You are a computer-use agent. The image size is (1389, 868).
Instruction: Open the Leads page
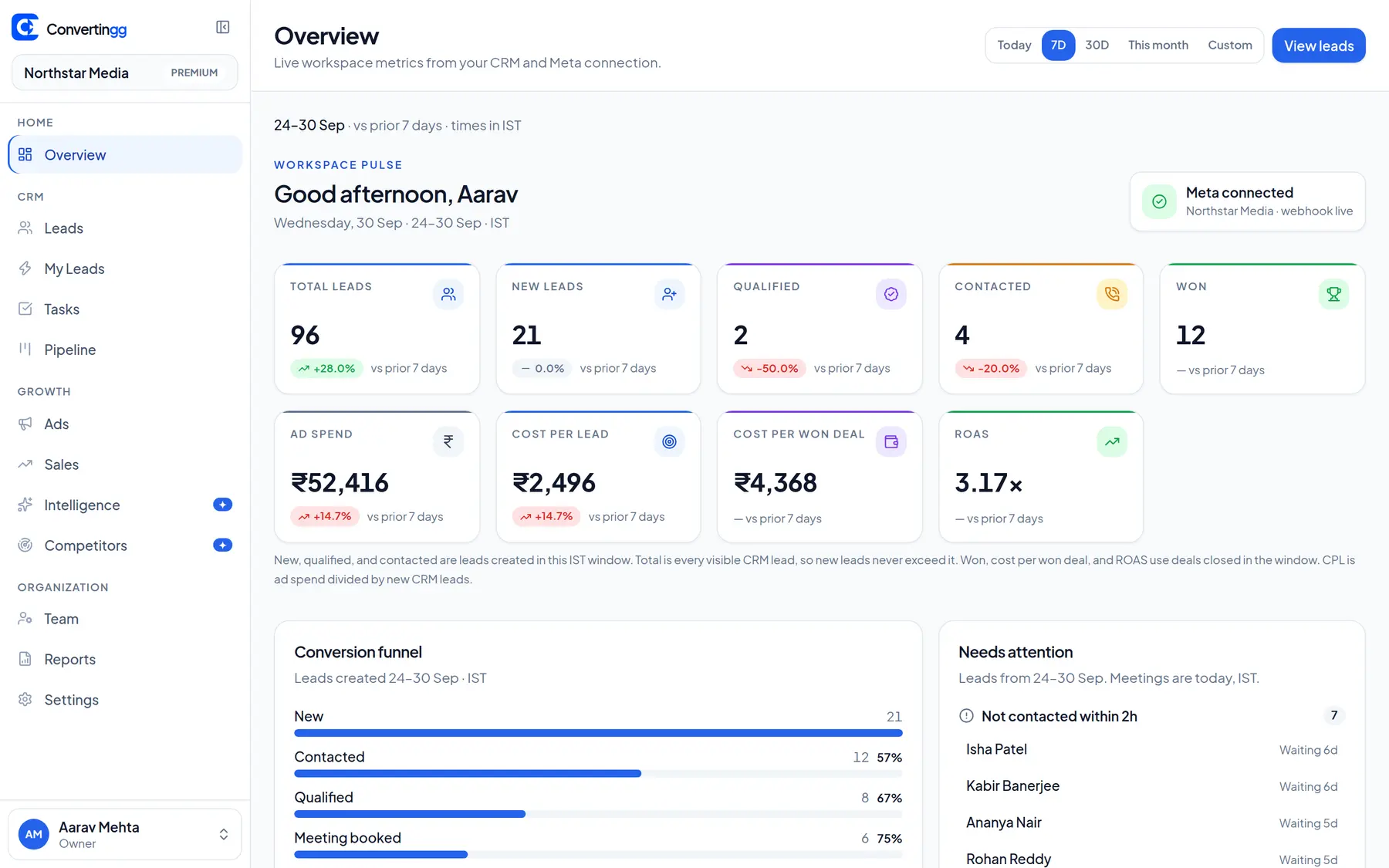[x=125, y=228]
